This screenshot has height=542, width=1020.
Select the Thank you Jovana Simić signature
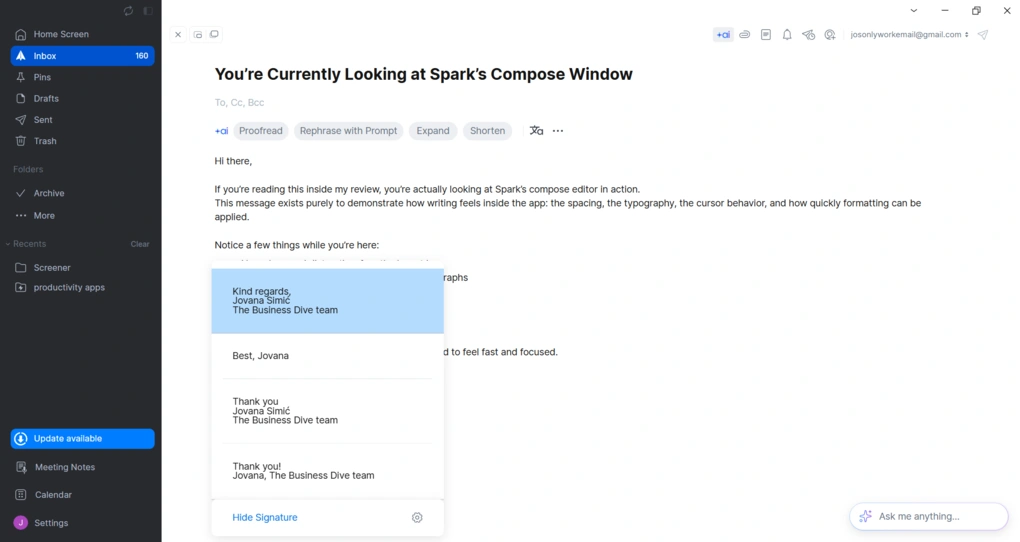(x=327, y=411)
